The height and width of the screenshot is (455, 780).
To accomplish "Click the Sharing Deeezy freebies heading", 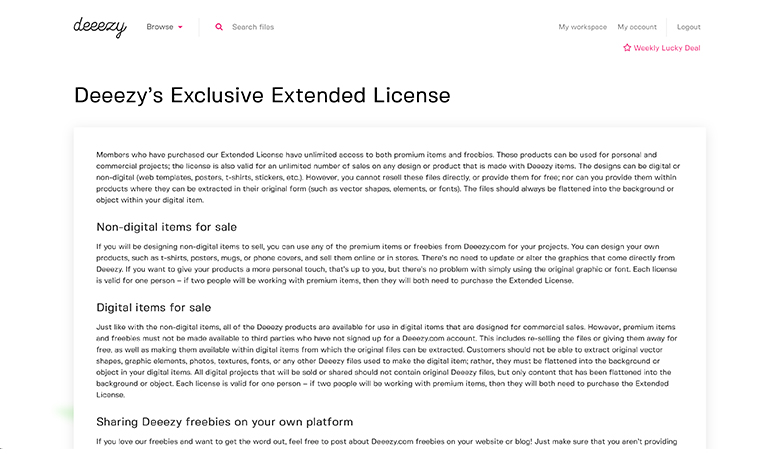I will tap(224, 422).
